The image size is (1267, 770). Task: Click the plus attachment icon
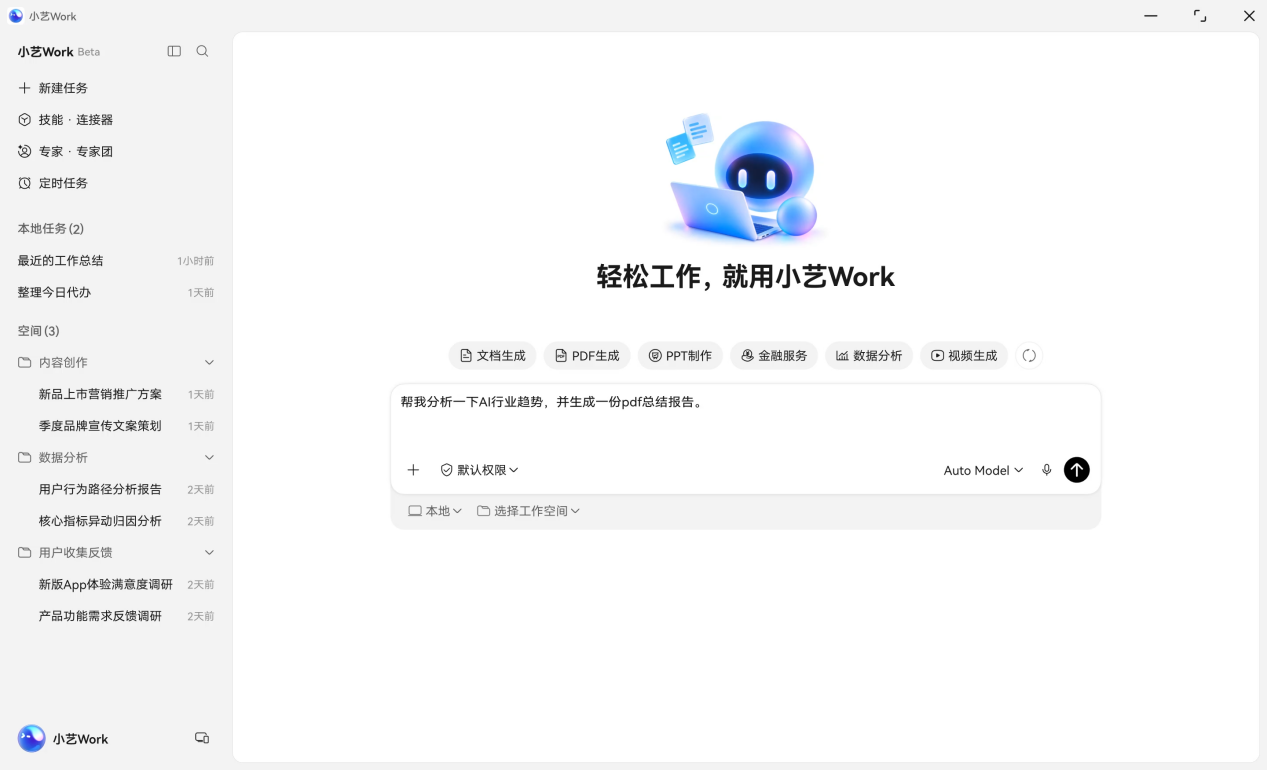[413, 470]
